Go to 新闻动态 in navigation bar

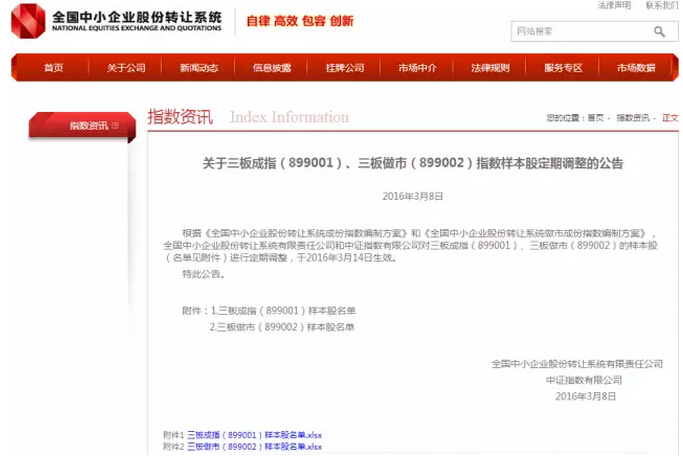(x=199, y=68)
